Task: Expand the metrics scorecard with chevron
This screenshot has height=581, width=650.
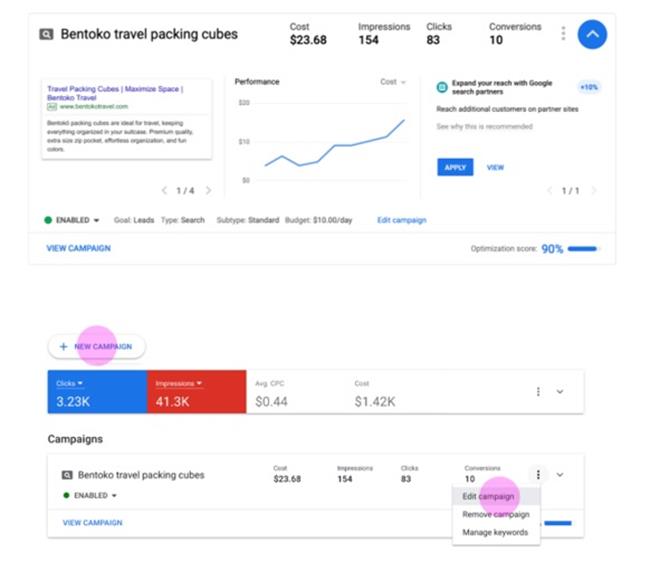Action: pos(560,392)
